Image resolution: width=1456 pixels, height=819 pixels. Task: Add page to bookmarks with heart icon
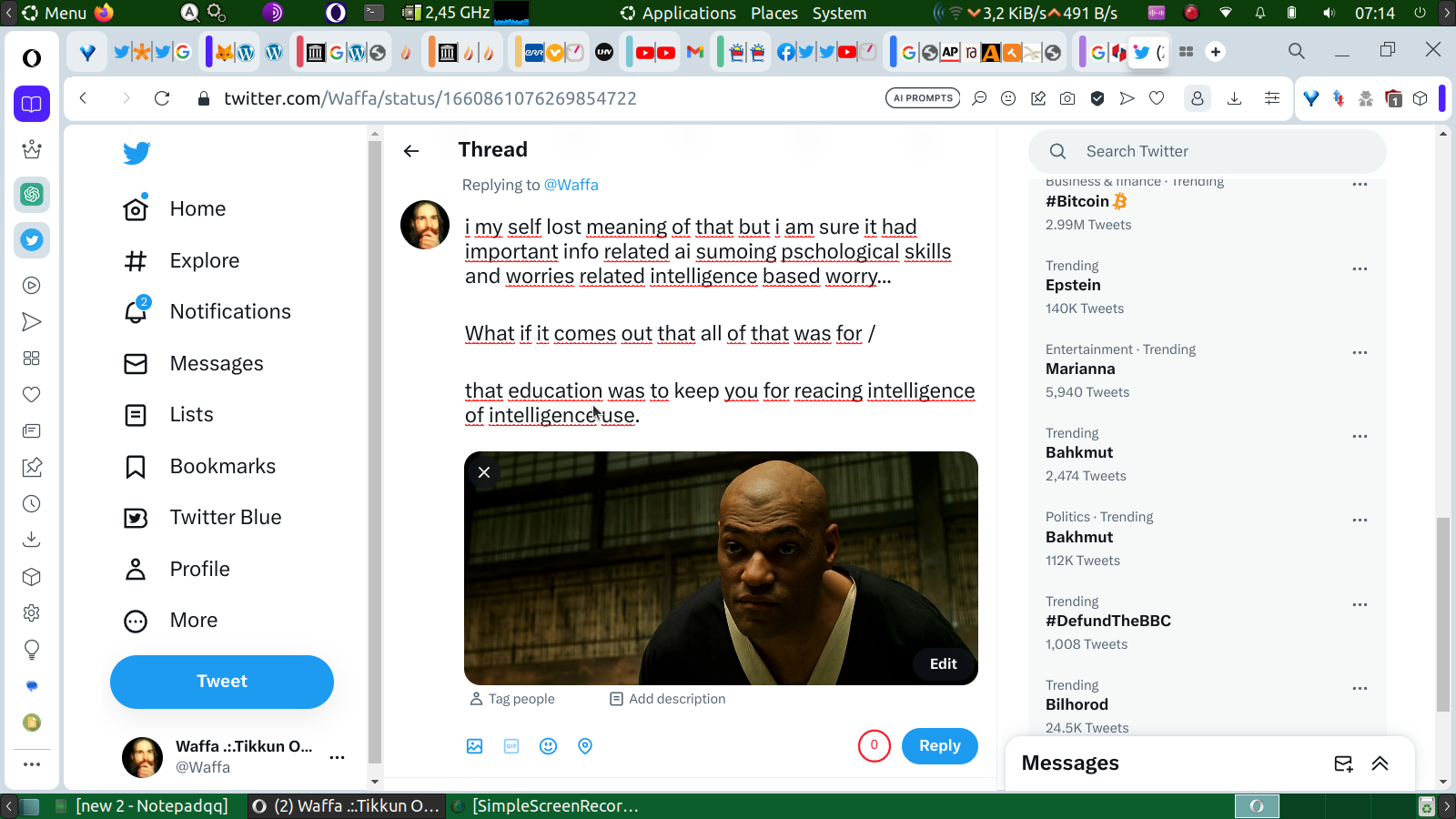pyautogui.click(x=1157, y=98)
